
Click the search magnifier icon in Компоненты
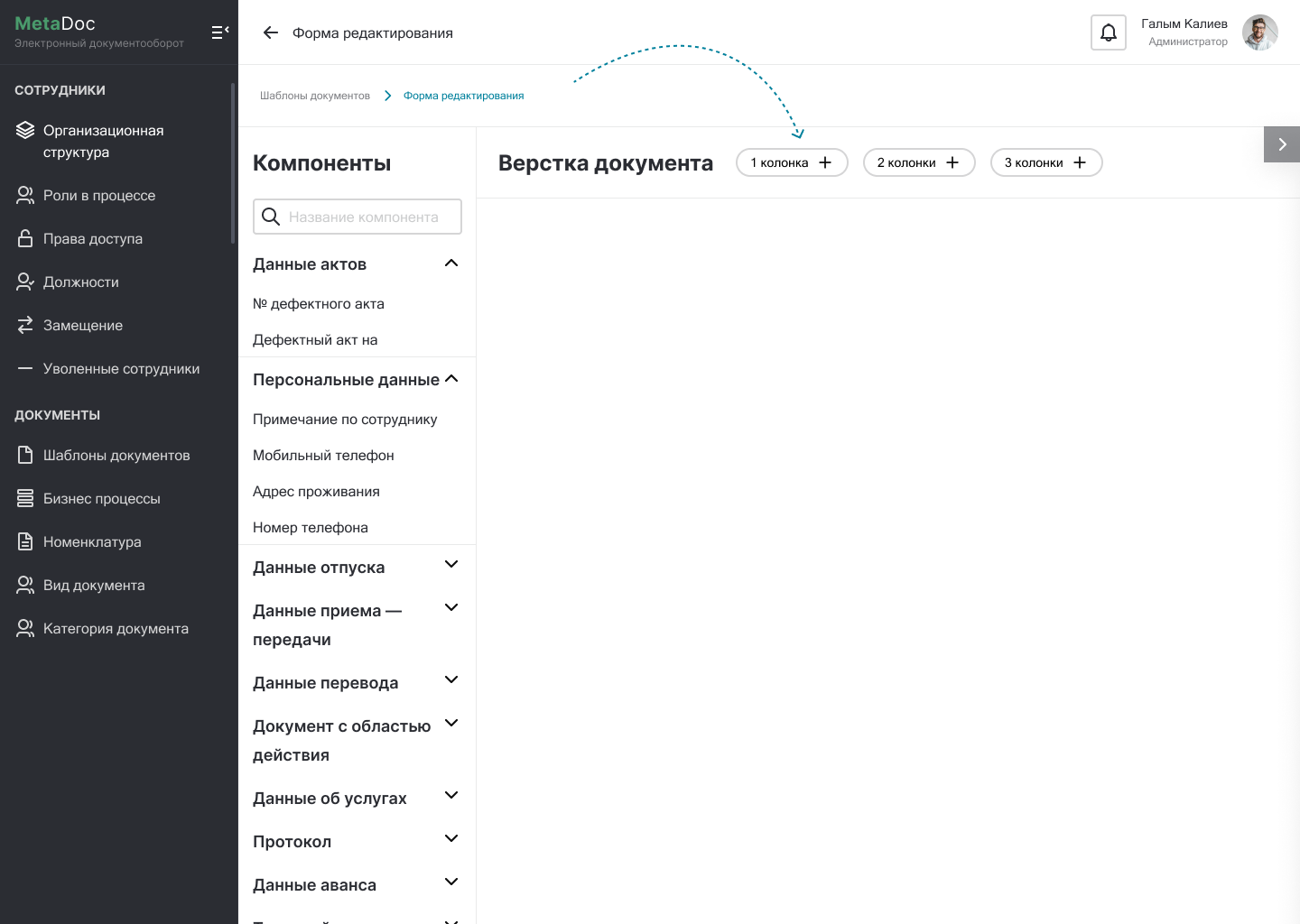pyautogui.click(x=271, y=217)
